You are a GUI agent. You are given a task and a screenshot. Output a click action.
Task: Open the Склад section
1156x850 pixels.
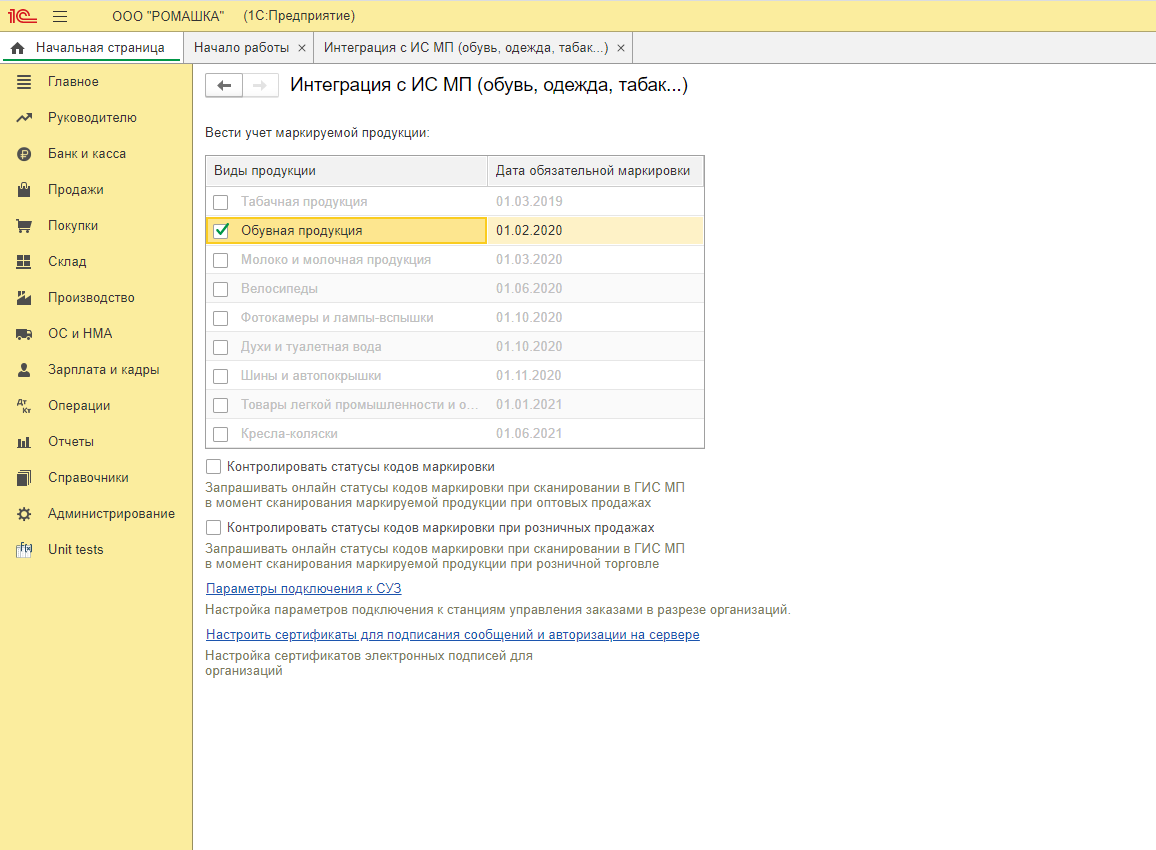coord(67,262)
